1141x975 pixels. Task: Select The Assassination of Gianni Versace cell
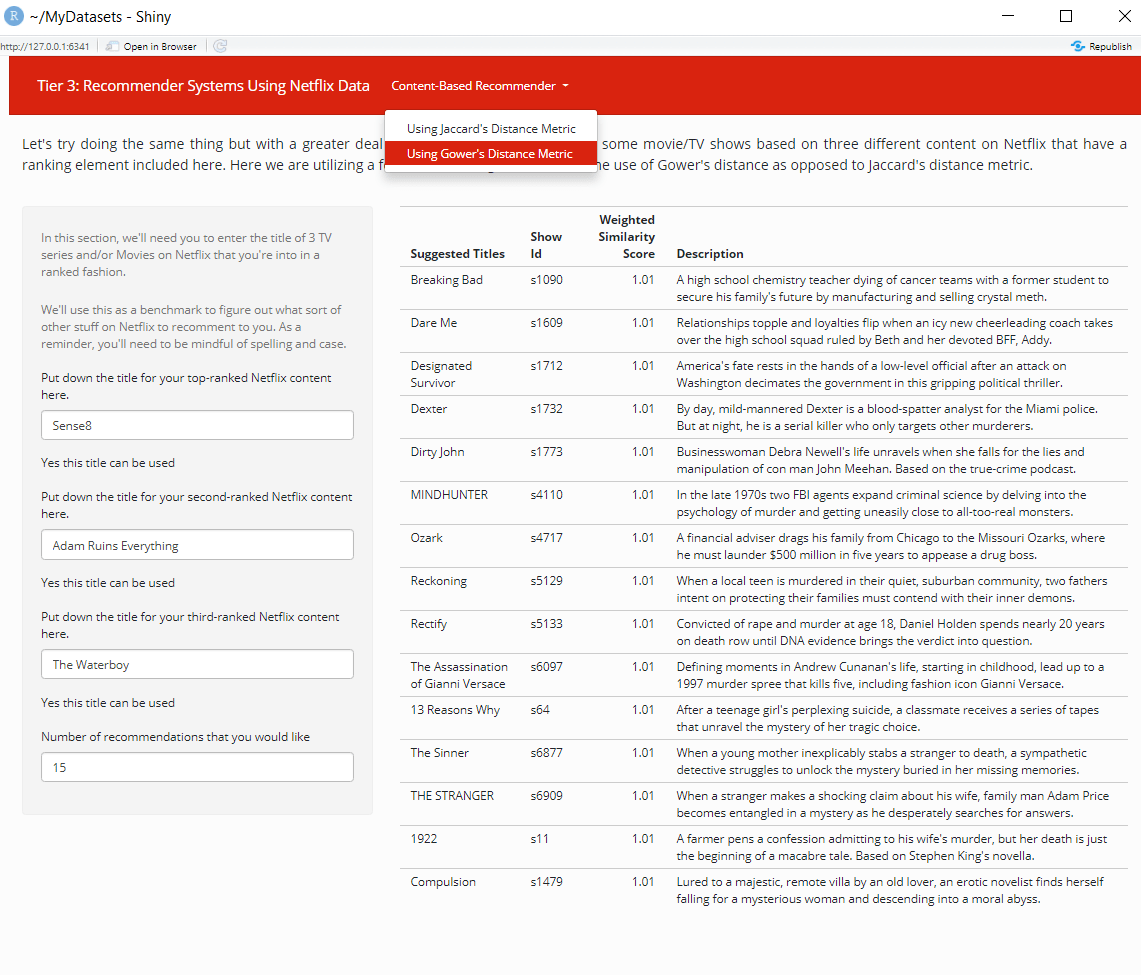pyautogui.click(x=459, y=675)
